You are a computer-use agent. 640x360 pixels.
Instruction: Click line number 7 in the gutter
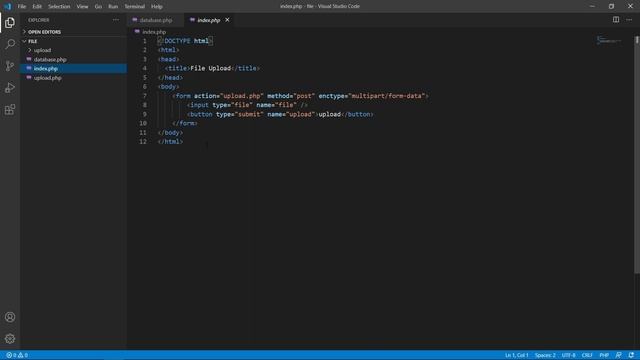(144, 96)
